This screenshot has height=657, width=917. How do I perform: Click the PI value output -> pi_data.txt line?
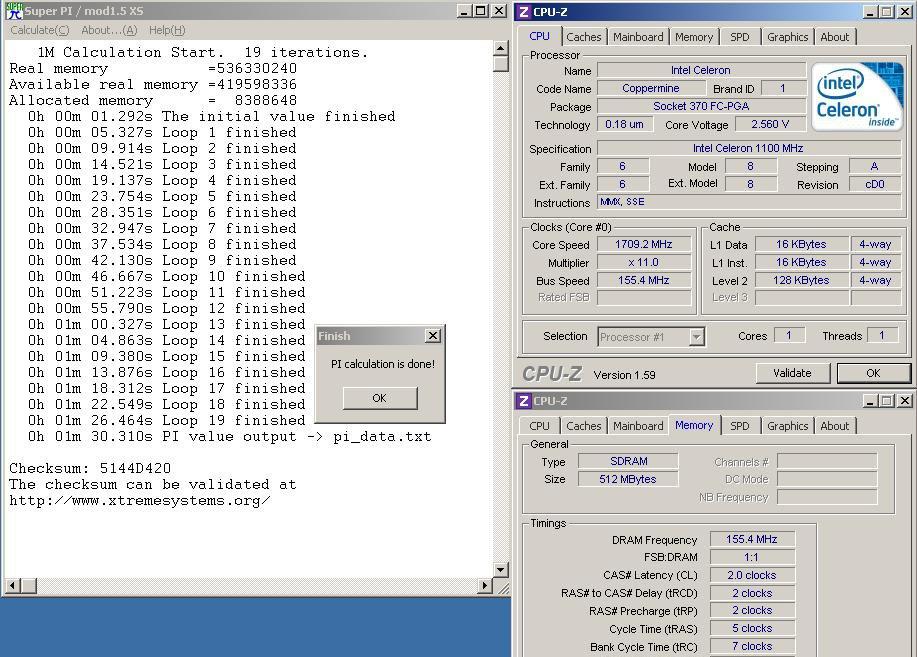pyautogui.click(x=229, y=436)
